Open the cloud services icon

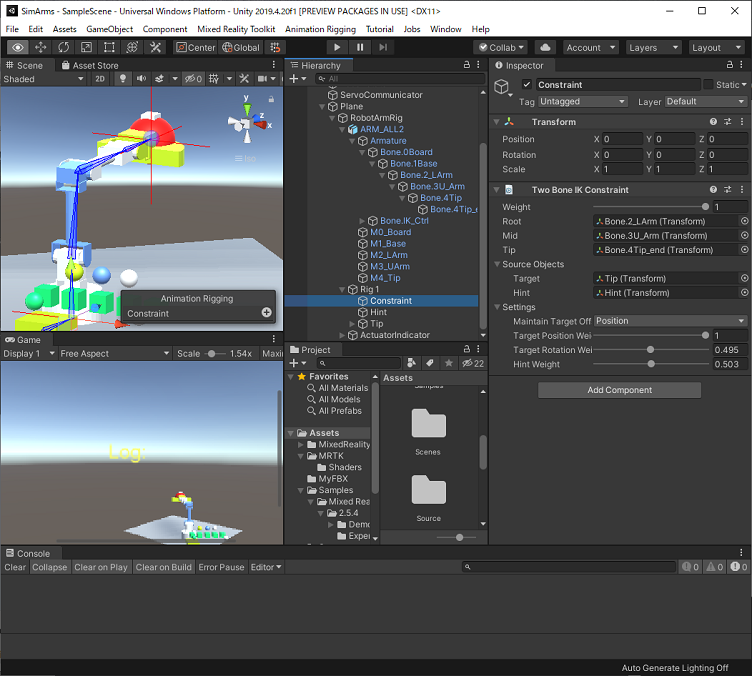tap(545, 47)
